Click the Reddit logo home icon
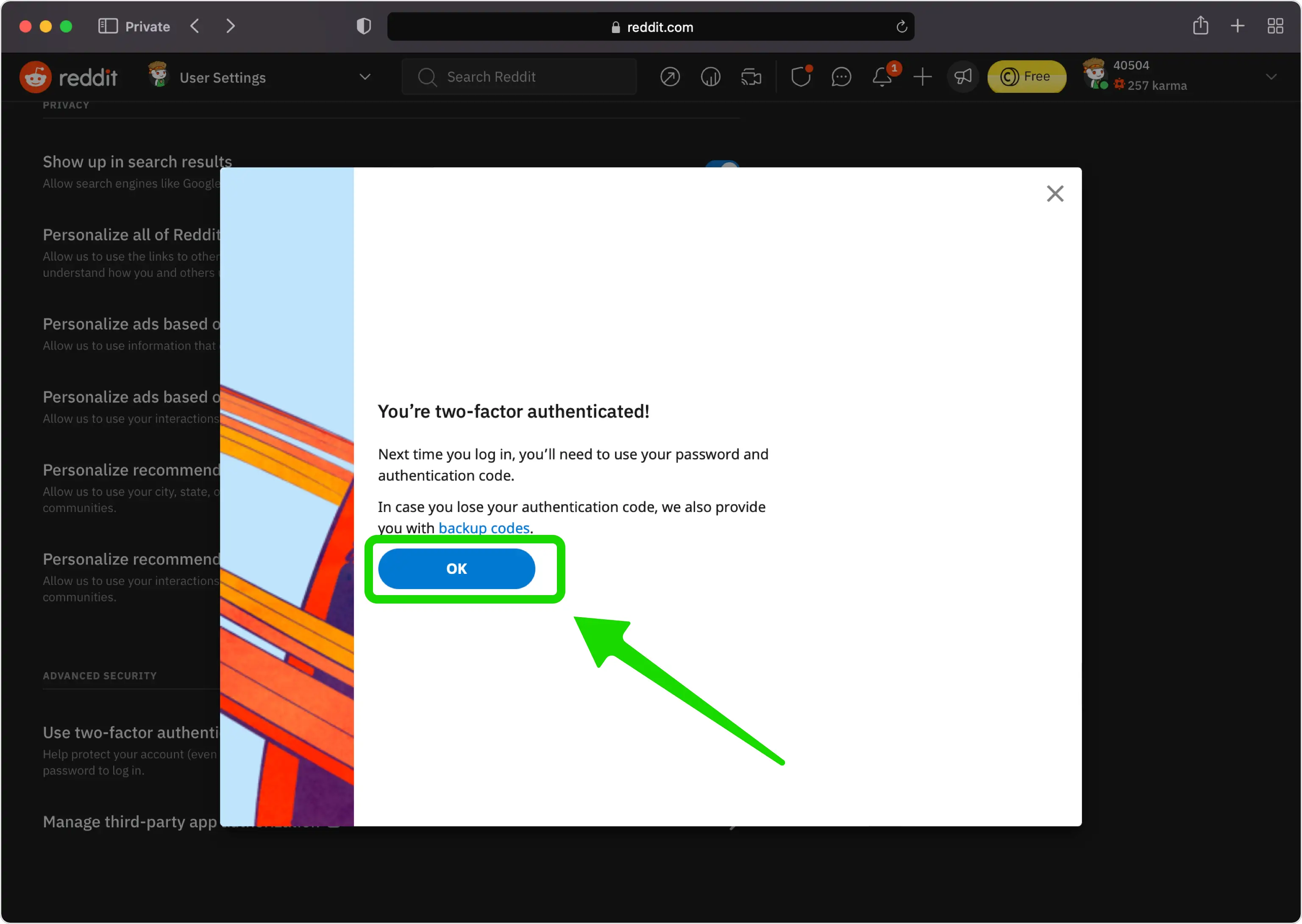Screen dimensions: 1302x924 tap(35, 77)
